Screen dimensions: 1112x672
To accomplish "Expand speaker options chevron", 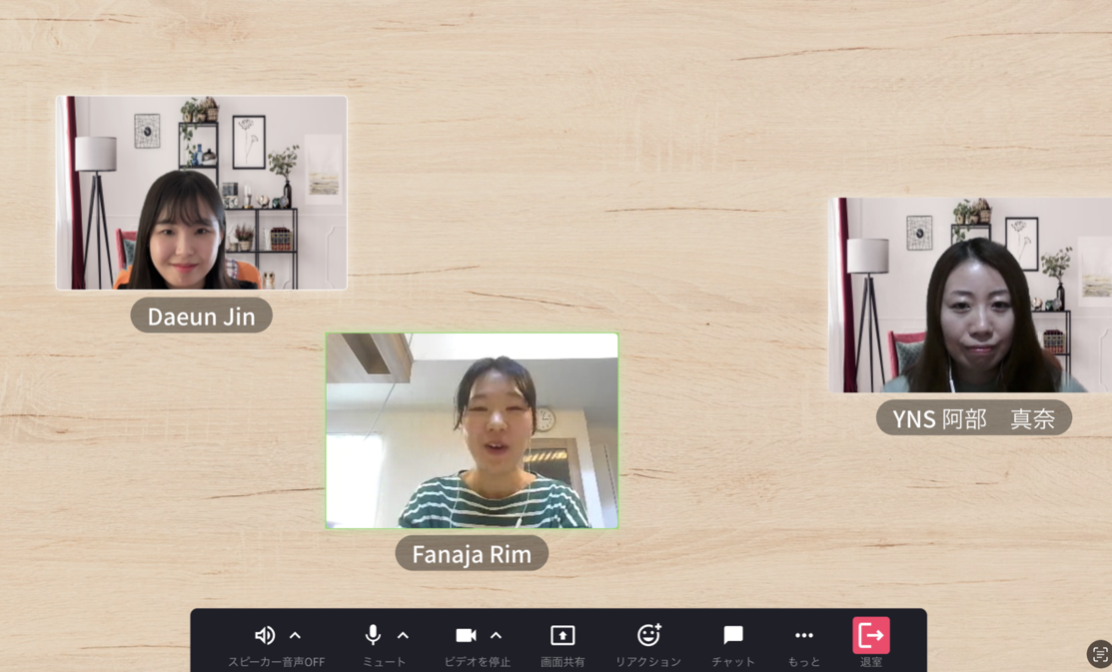I will point(295,635).
